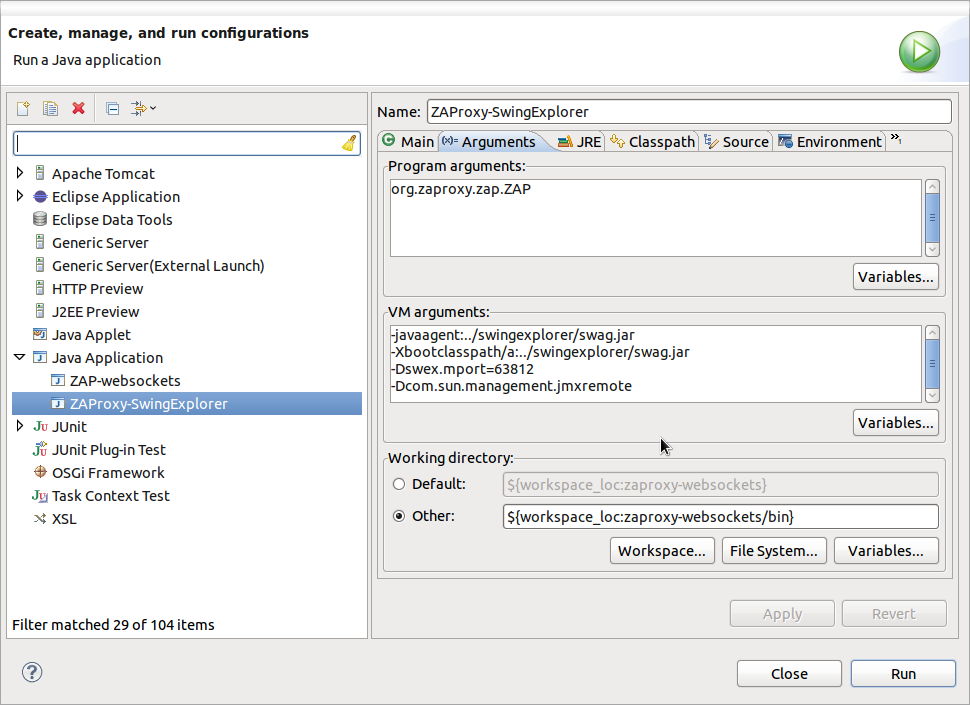Screen dimensions: 970x705
Task: Expand the Apache Tomcat tree node
Action: pyautogui.click(x=20, y=173)
